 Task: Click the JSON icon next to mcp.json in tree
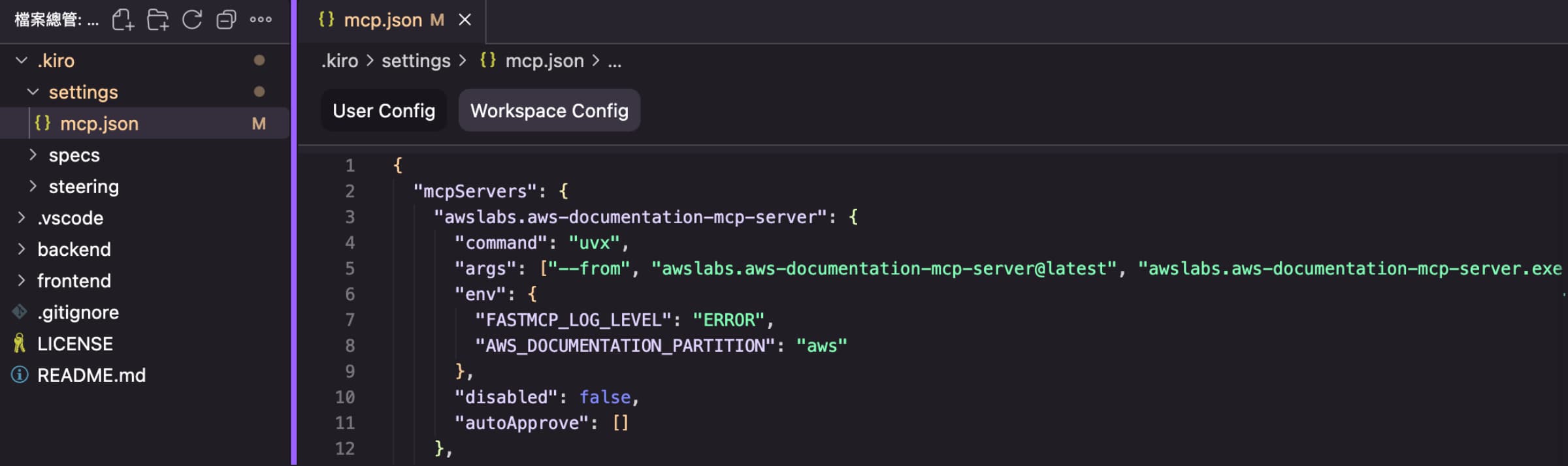click(42, 123)
